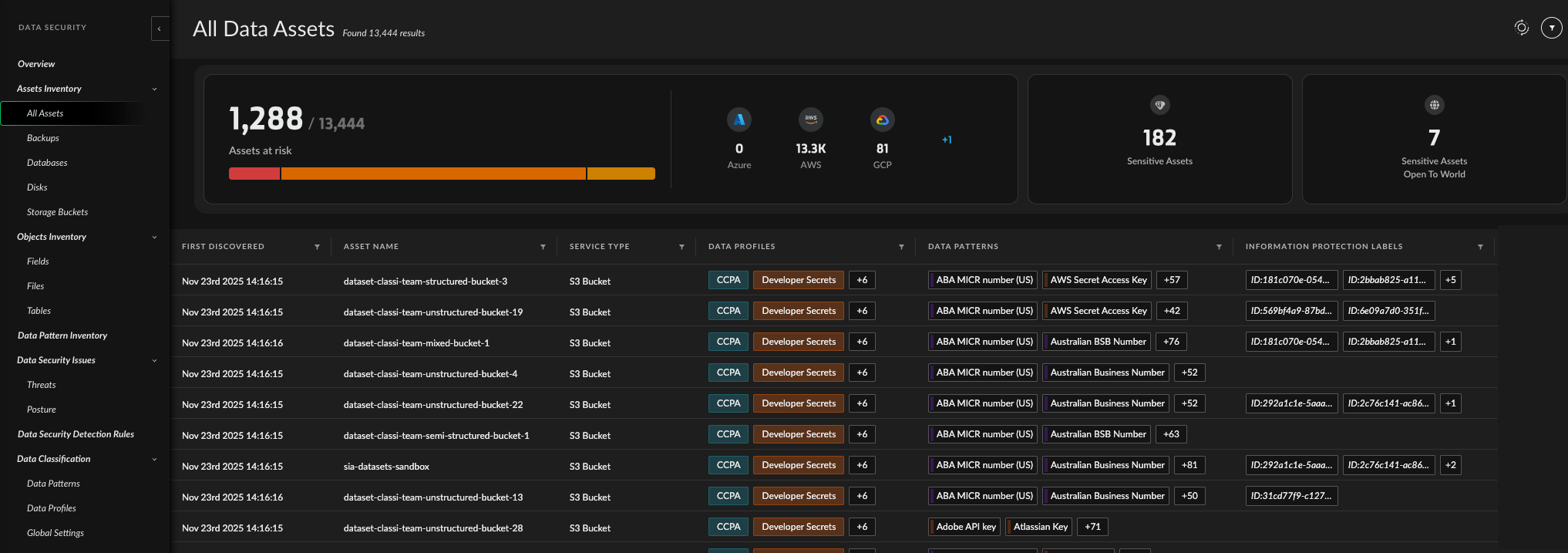Viewport: 1568px width, 553px height.
Task: Collapse the Assets Inventory section
Action: click(x=154, y=89)
